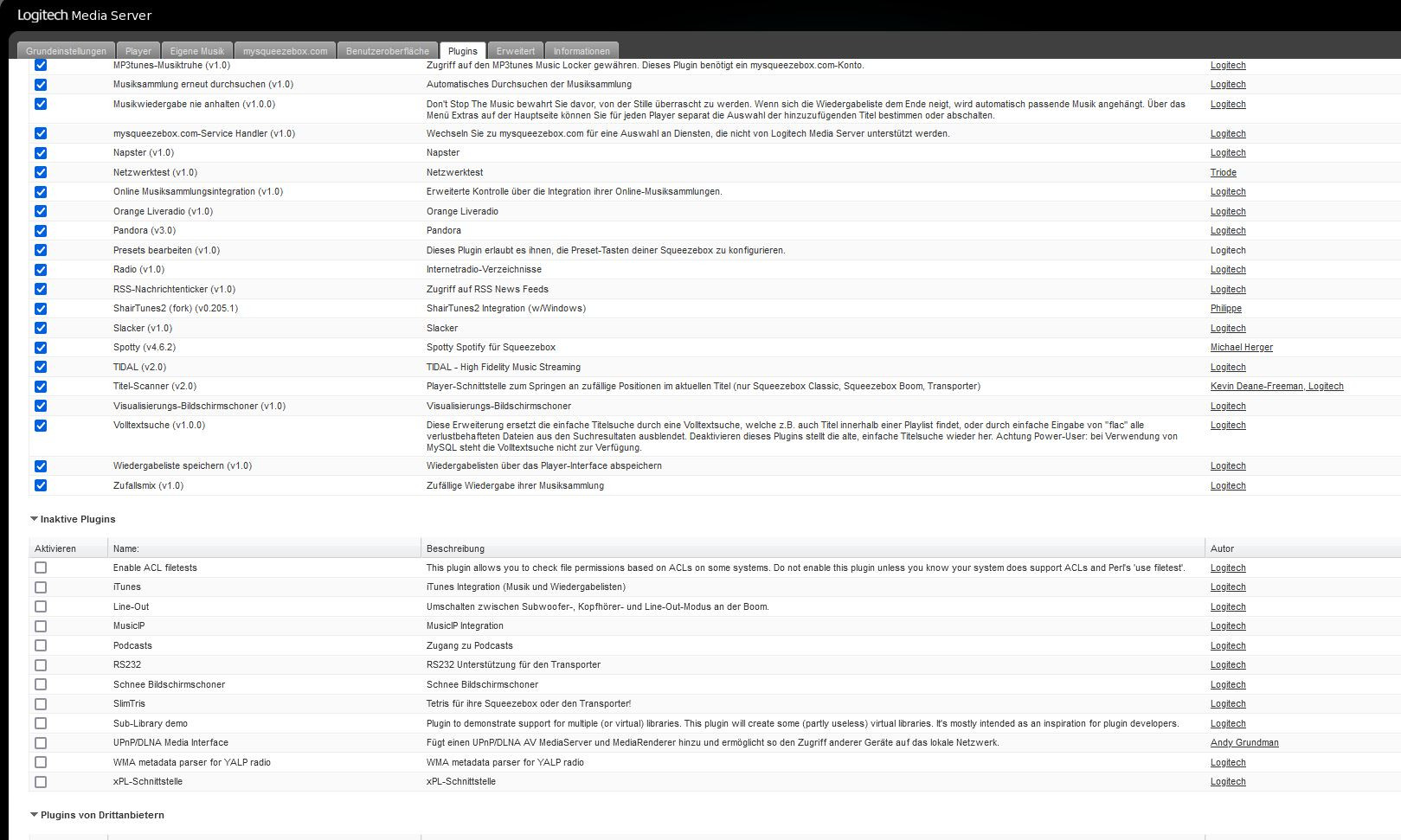Click the 'Autor' column header

1222,548
